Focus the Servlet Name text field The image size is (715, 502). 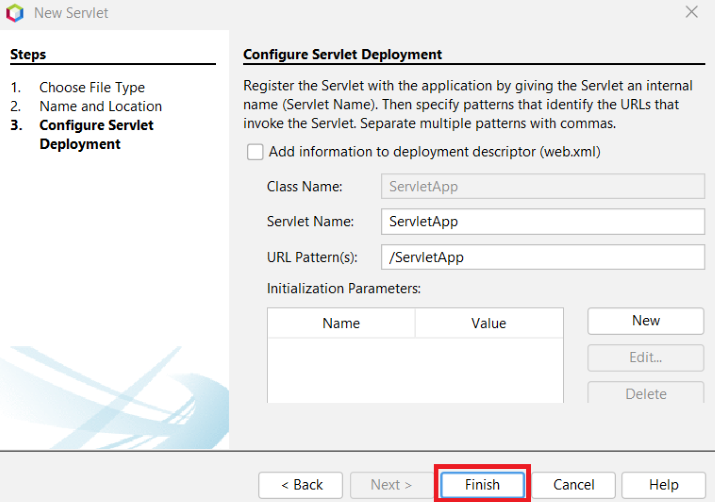(x=542, y=221)
